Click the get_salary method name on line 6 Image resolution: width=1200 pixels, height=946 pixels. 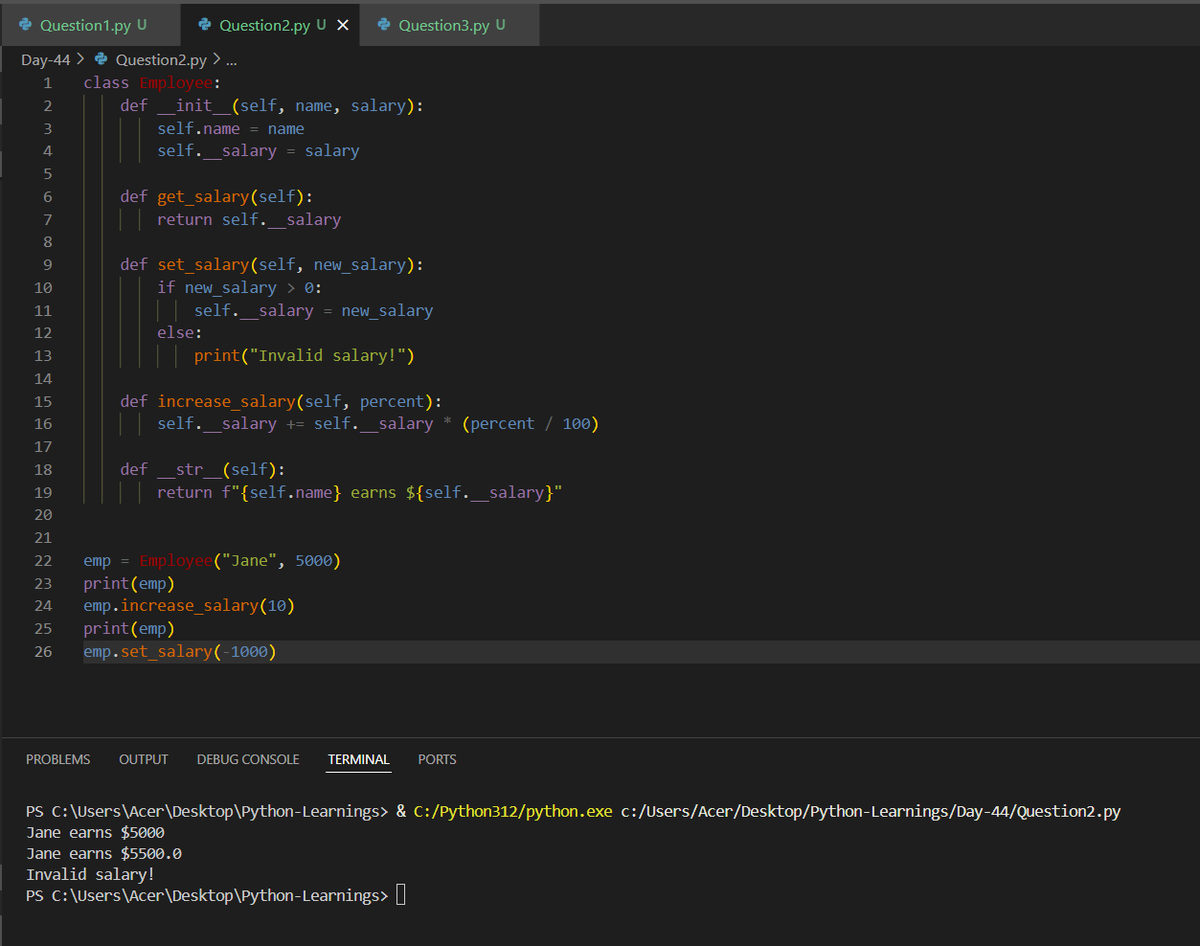(203, 196)
